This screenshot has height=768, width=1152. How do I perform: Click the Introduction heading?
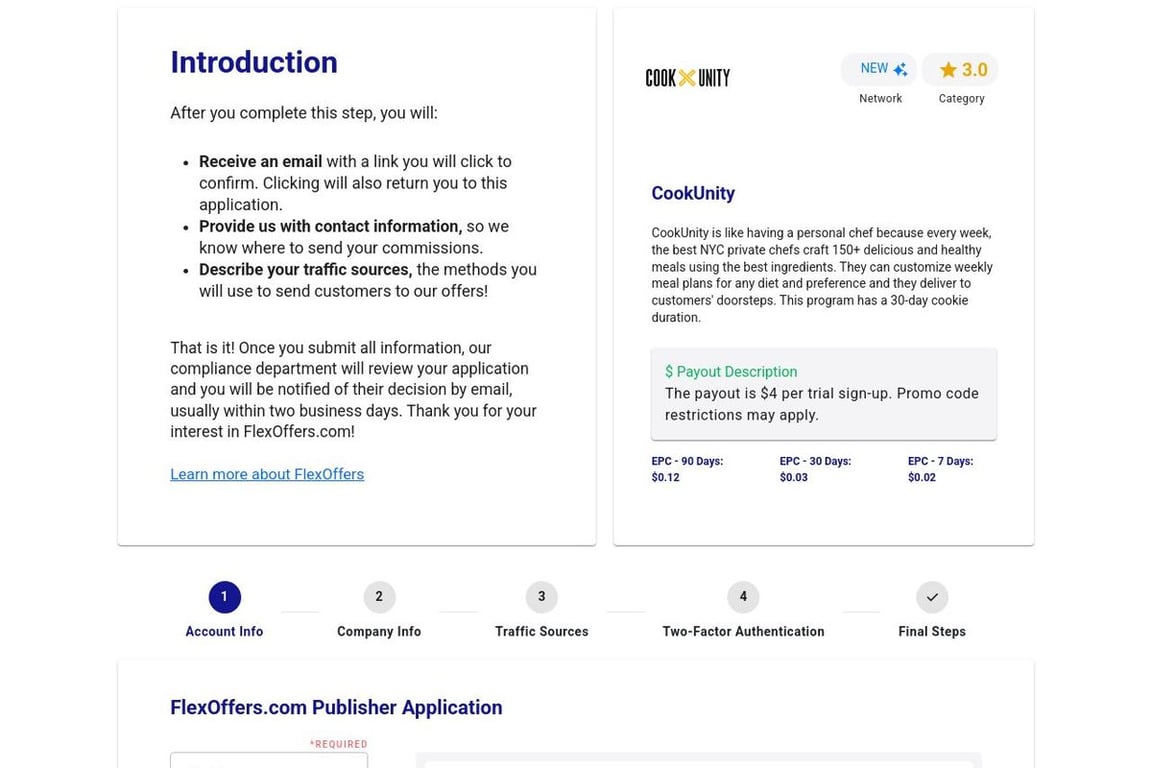click(x=253, y=62)
